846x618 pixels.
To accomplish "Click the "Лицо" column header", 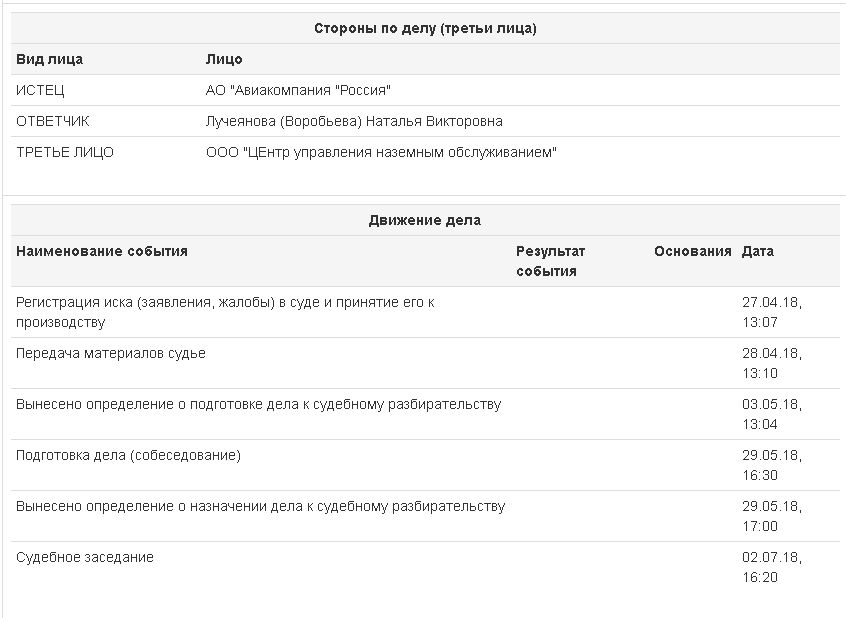I will point(224,59).
